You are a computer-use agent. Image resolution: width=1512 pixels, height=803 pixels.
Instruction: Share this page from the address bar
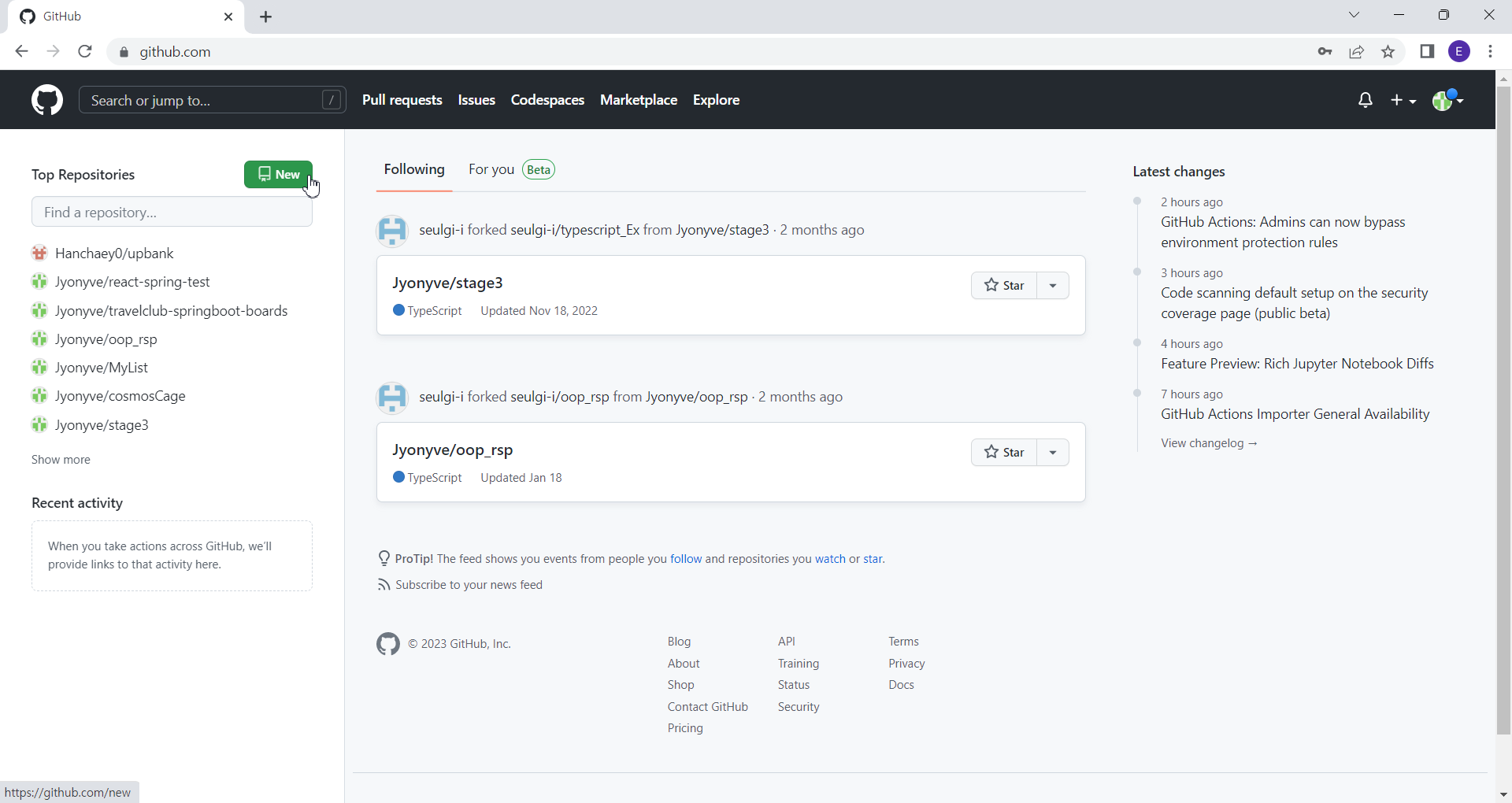click(1357, 52)
